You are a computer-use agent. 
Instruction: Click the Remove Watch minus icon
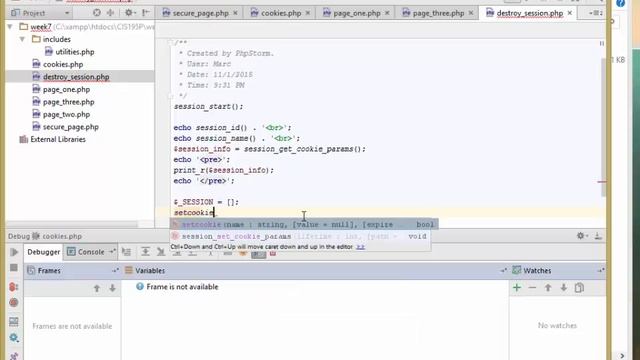pyautogui.click(x=532, y=288)
